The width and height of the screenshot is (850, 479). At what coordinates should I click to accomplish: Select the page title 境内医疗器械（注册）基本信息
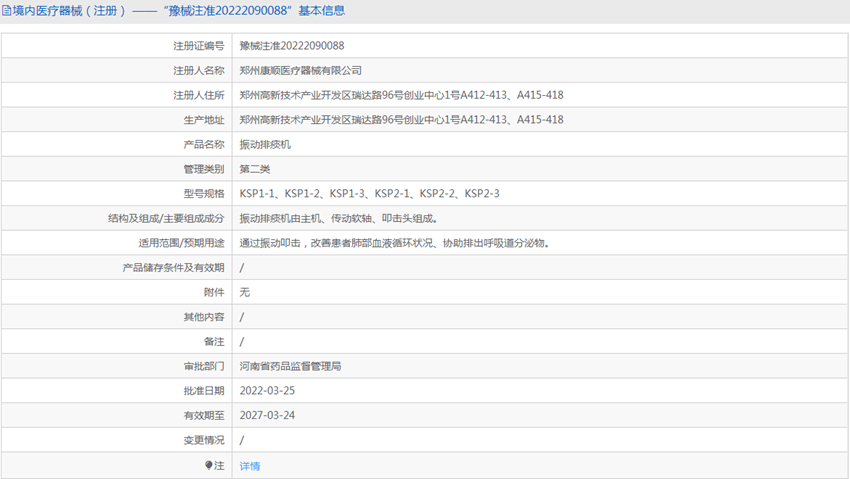pos(178,11)
